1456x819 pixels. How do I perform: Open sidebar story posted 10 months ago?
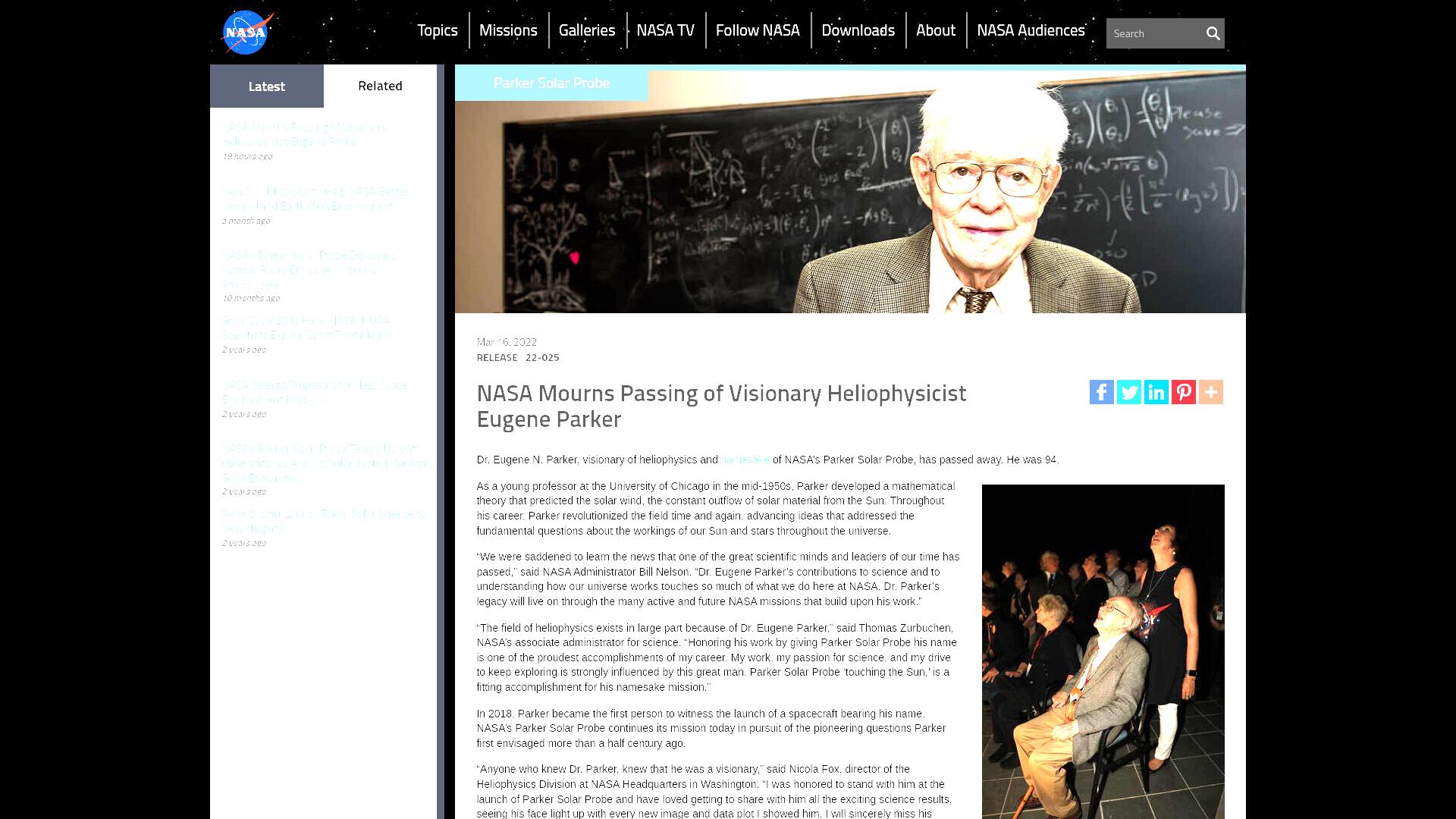[309, 270]
